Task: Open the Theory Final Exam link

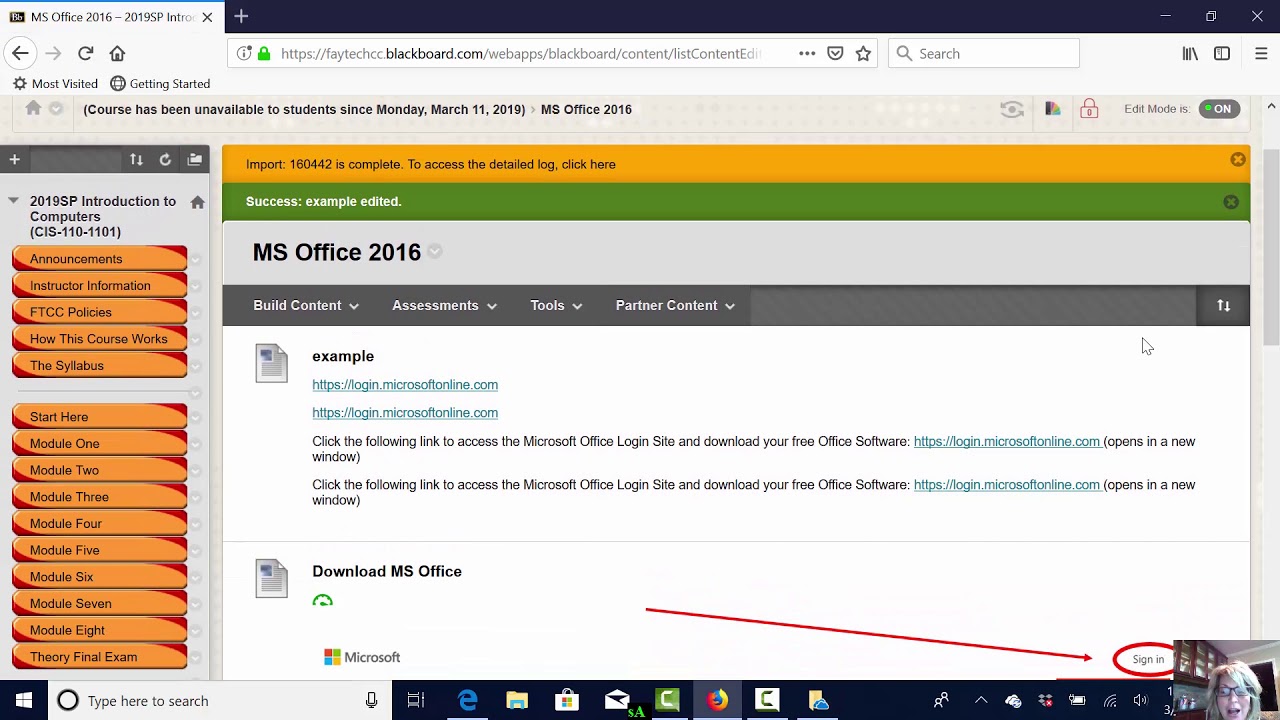Action: point(84,657)
